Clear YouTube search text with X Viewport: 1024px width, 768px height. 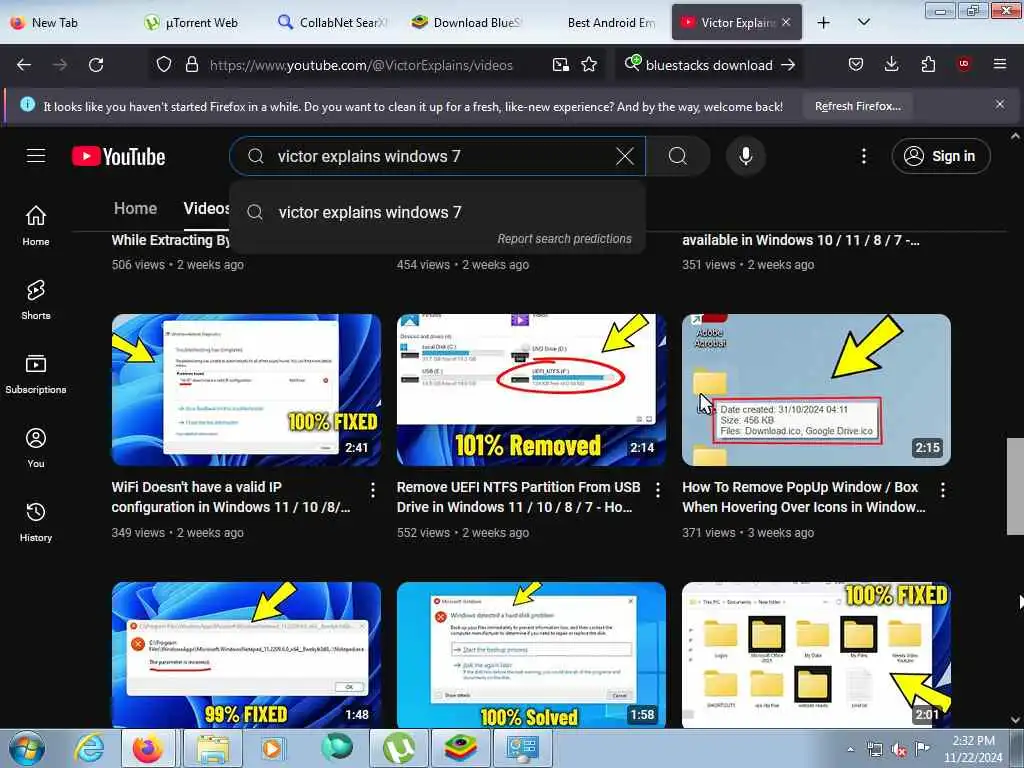[x=625, y=156]
